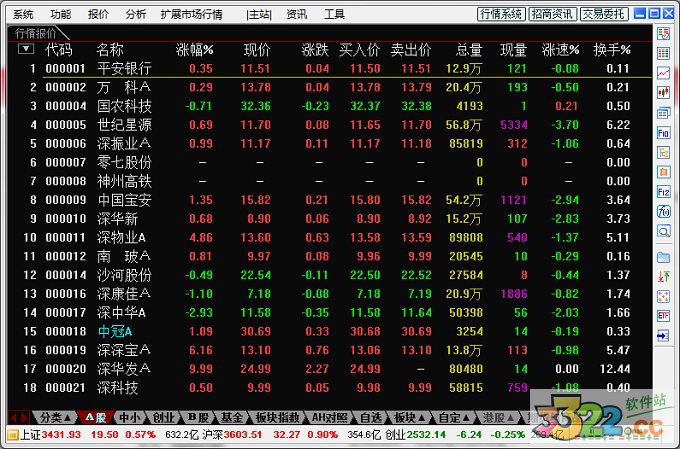Switch to the 创业 bottom tab
The width and height of the screenshot is (680, 449).
pyautogui.click(x=163, y=418)
